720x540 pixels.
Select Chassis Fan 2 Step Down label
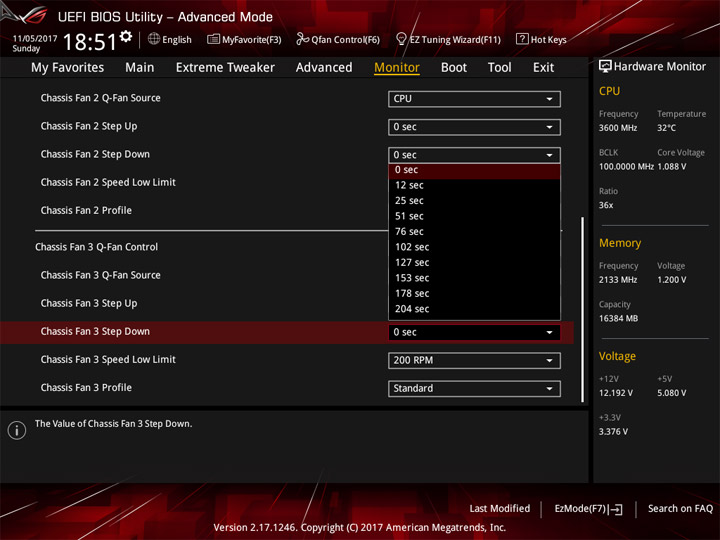click(95, 154)
